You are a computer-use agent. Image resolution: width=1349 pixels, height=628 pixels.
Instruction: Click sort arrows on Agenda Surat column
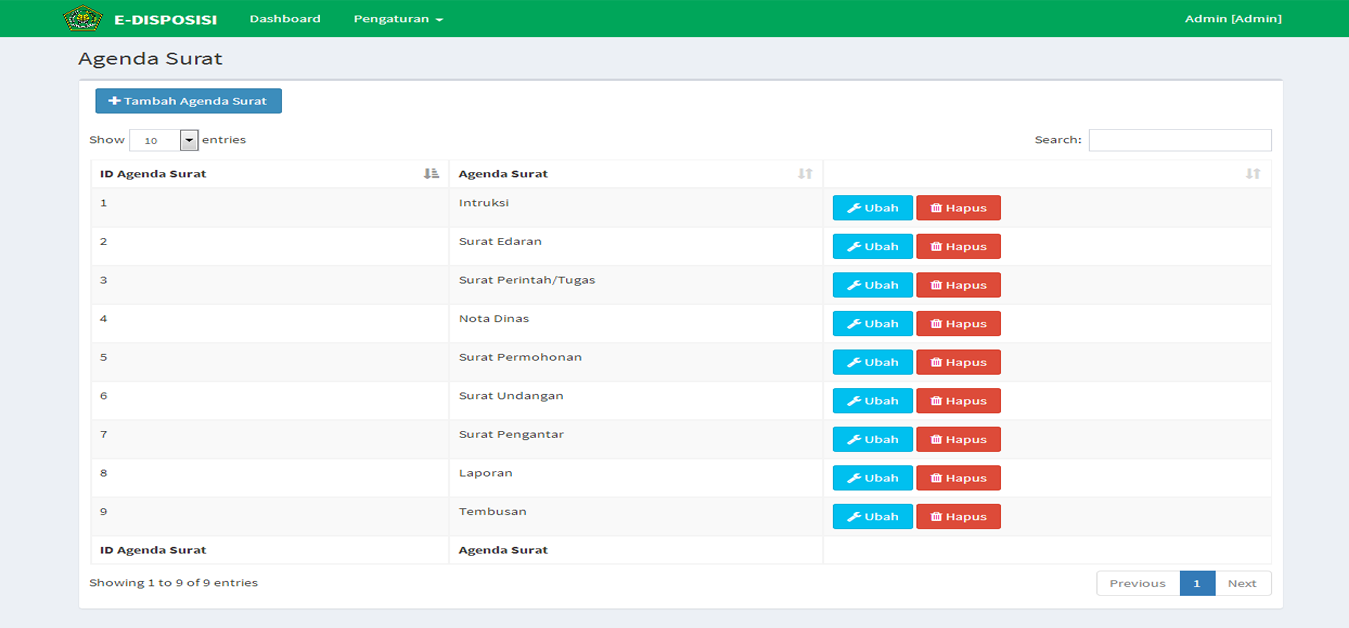pyautogui.click(x=805, y=174)
